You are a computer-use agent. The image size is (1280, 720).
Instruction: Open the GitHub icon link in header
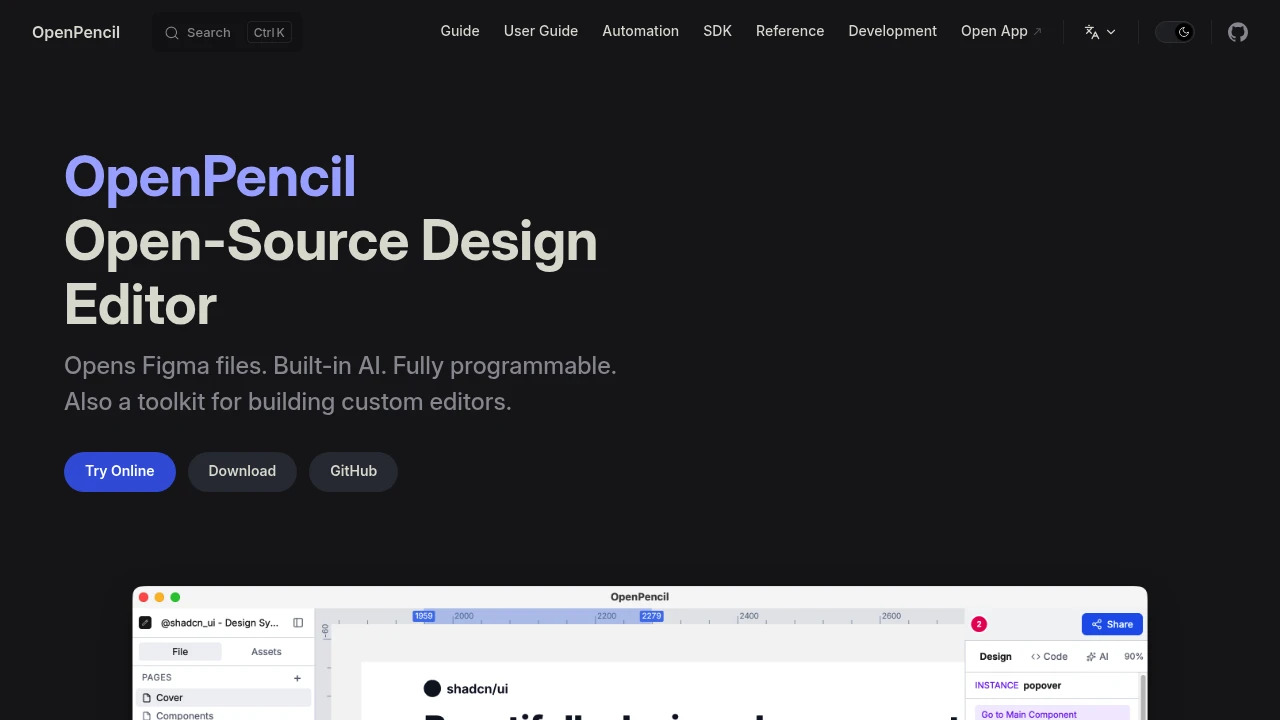pyautogui.click(x=1238, y=32)
